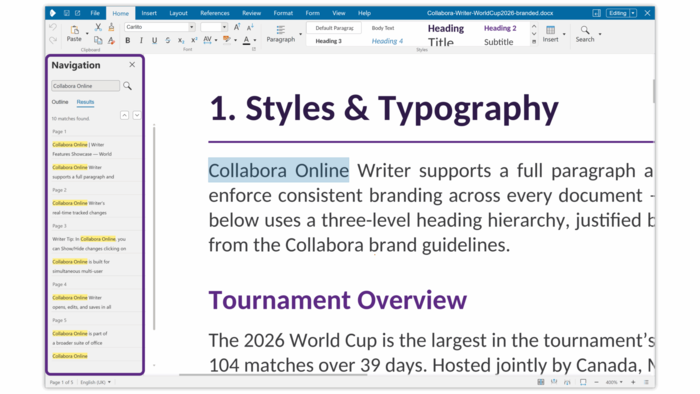Screen dimensions: 700x394
Task: Click the Navigation search input field
Action: tap(85, 86)
